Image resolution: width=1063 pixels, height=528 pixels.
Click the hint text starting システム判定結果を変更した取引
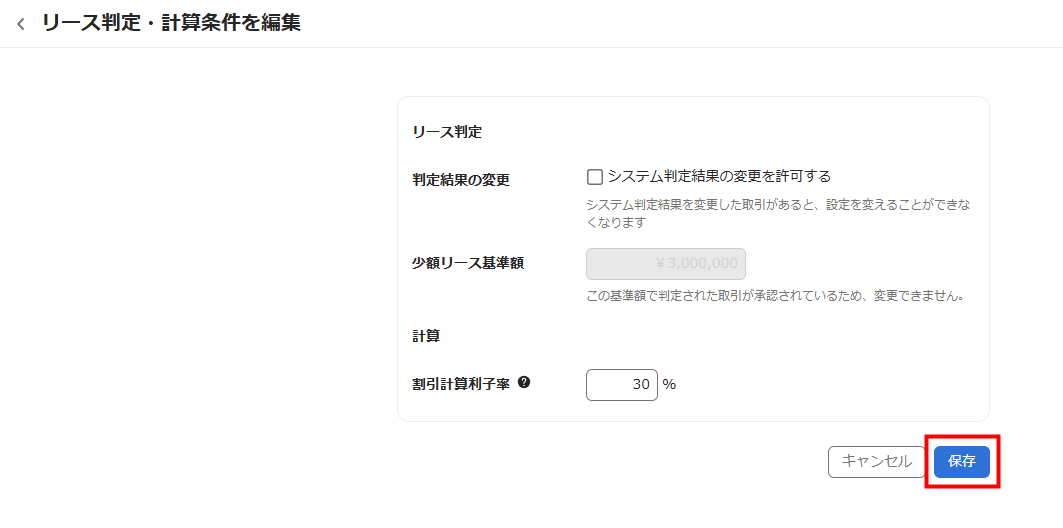778,205
